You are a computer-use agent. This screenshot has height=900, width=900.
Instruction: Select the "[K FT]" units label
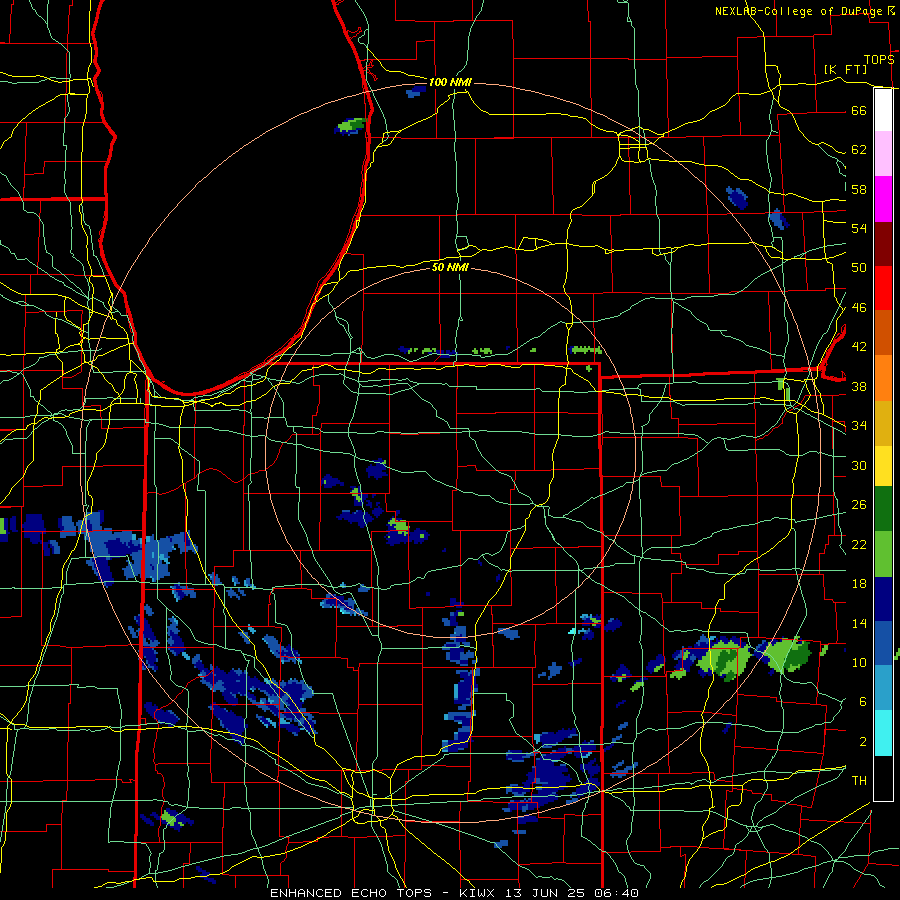(x=845, y=69)
